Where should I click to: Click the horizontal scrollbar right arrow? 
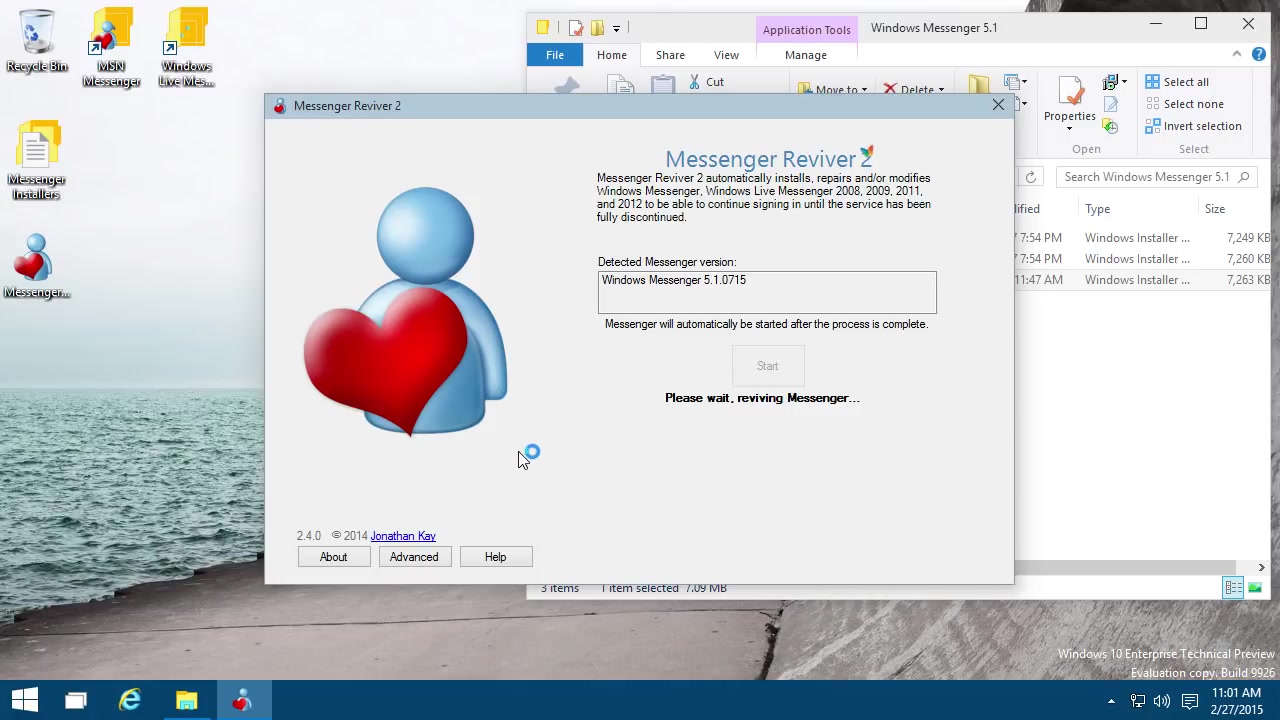pos(1261,568)
